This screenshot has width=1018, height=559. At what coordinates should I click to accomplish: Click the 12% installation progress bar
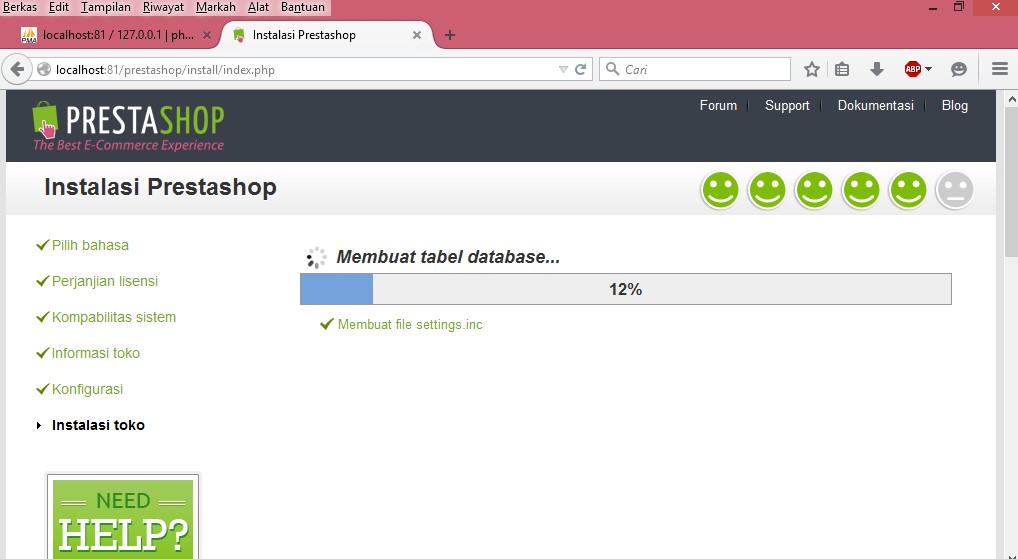point(626,289)
